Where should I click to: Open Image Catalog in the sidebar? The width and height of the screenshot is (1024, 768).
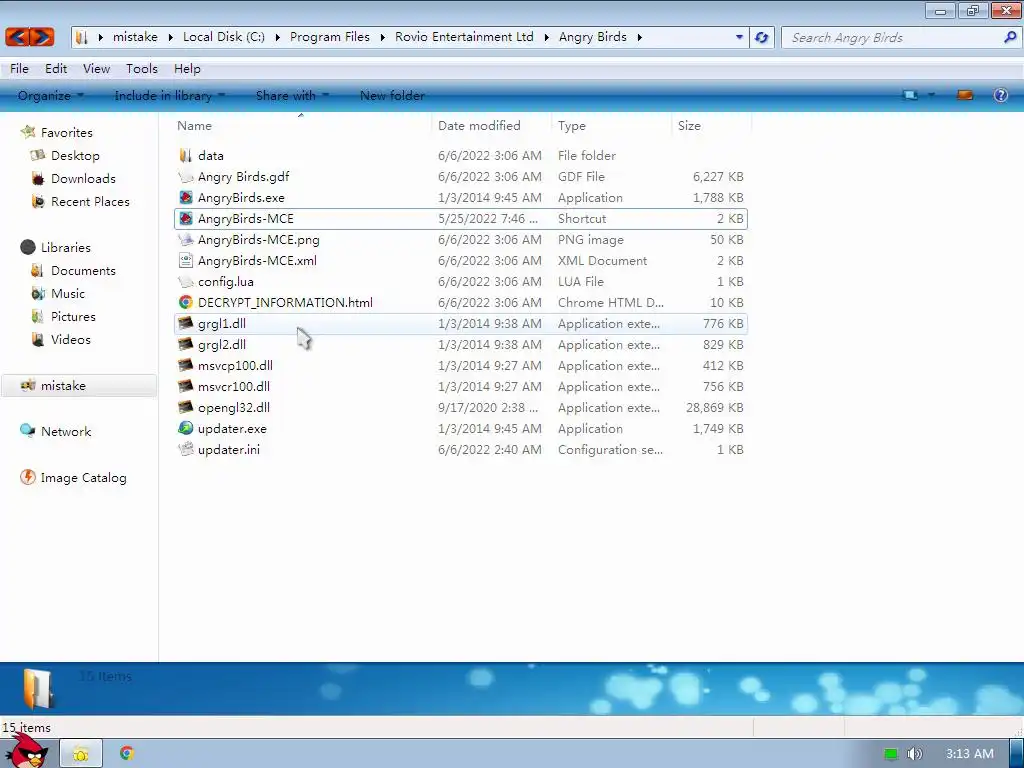[83, 477]
